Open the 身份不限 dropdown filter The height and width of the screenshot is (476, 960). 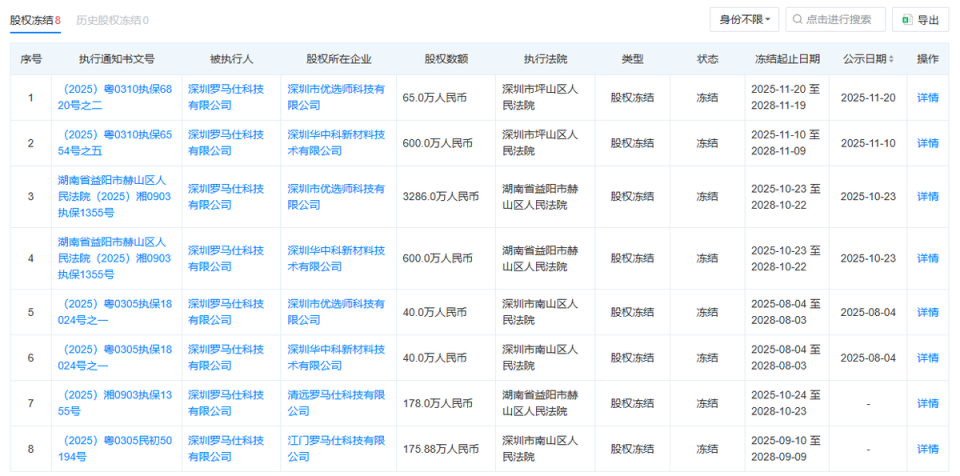coord(744,20)
